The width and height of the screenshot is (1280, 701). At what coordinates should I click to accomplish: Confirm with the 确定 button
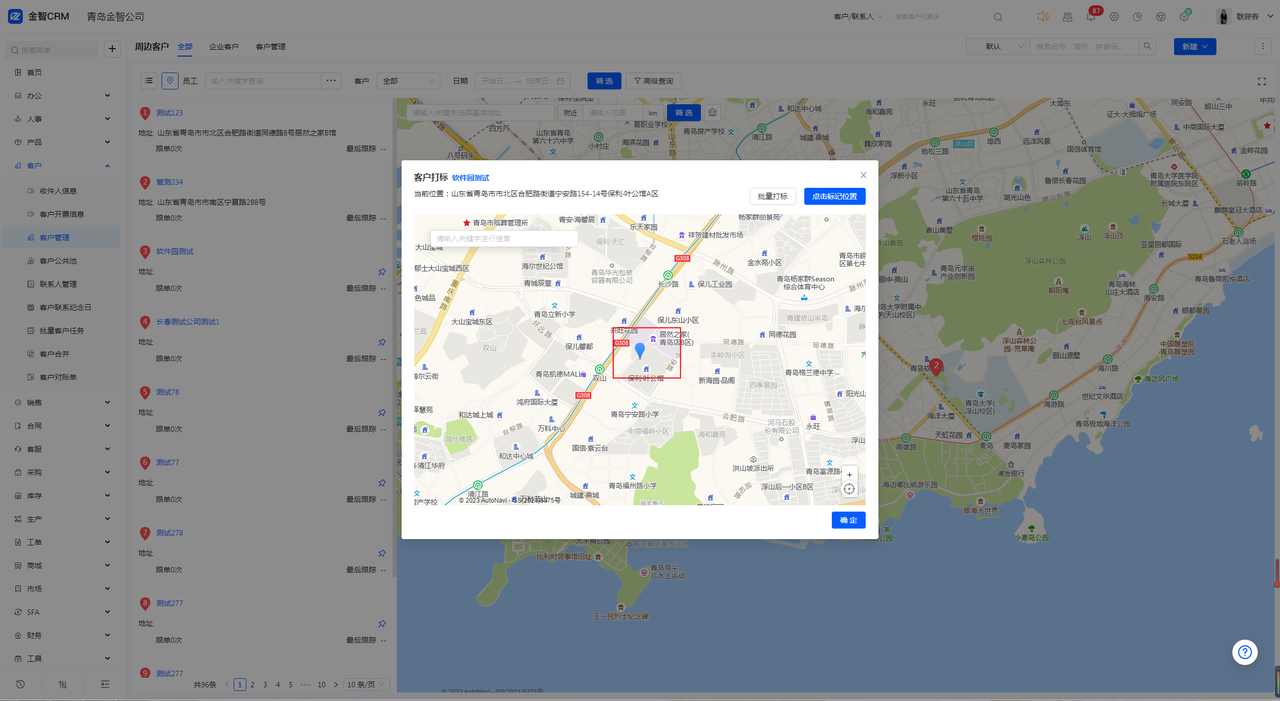[x=848, y=520]
